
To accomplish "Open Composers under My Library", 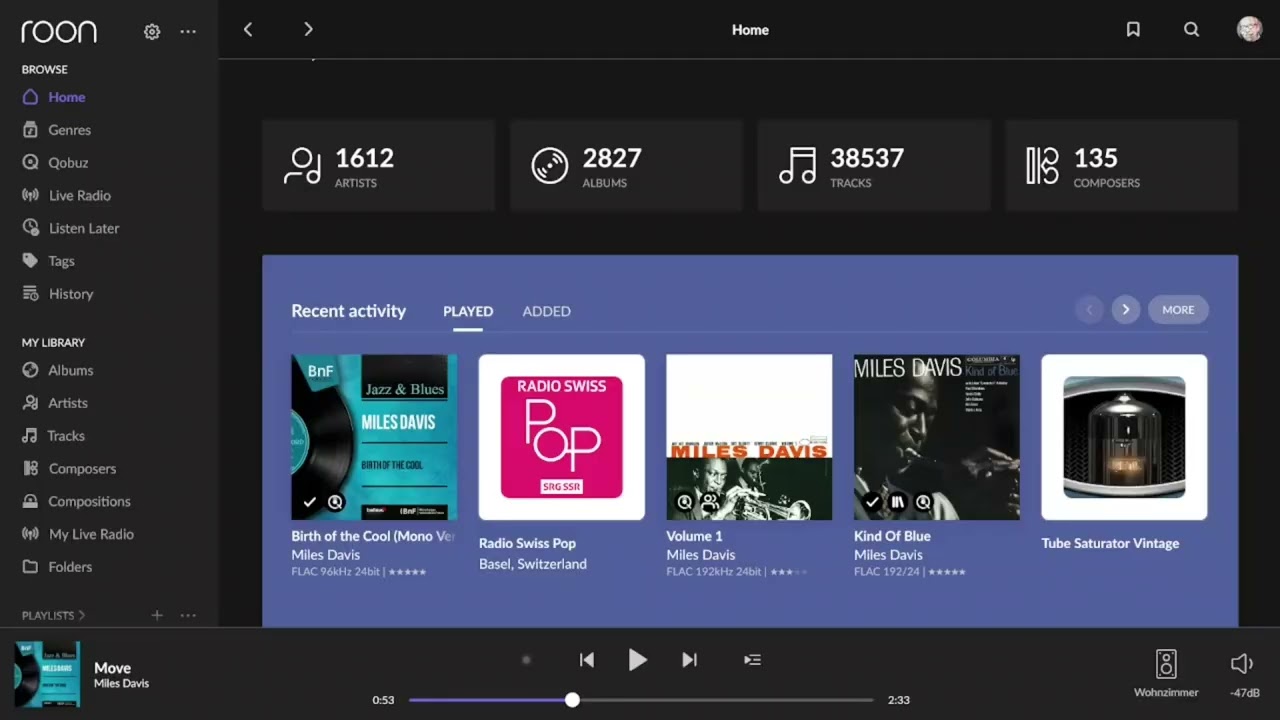I will (69, 469).
